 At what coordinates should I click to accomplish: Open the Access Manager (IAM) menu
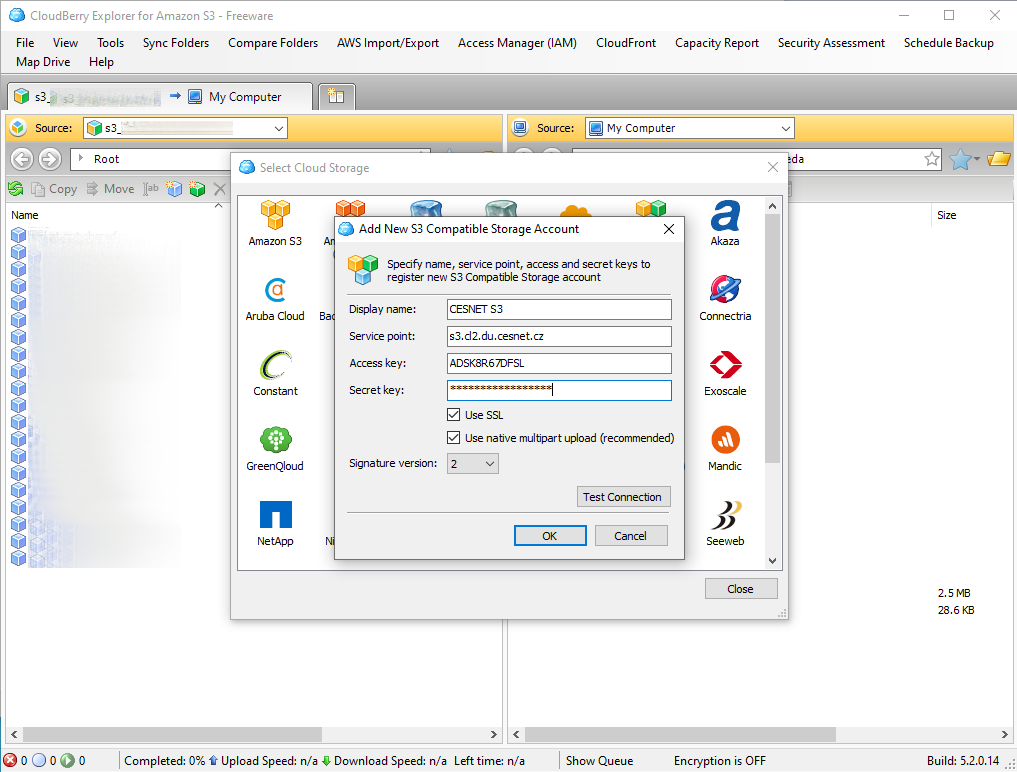point(517,43)
